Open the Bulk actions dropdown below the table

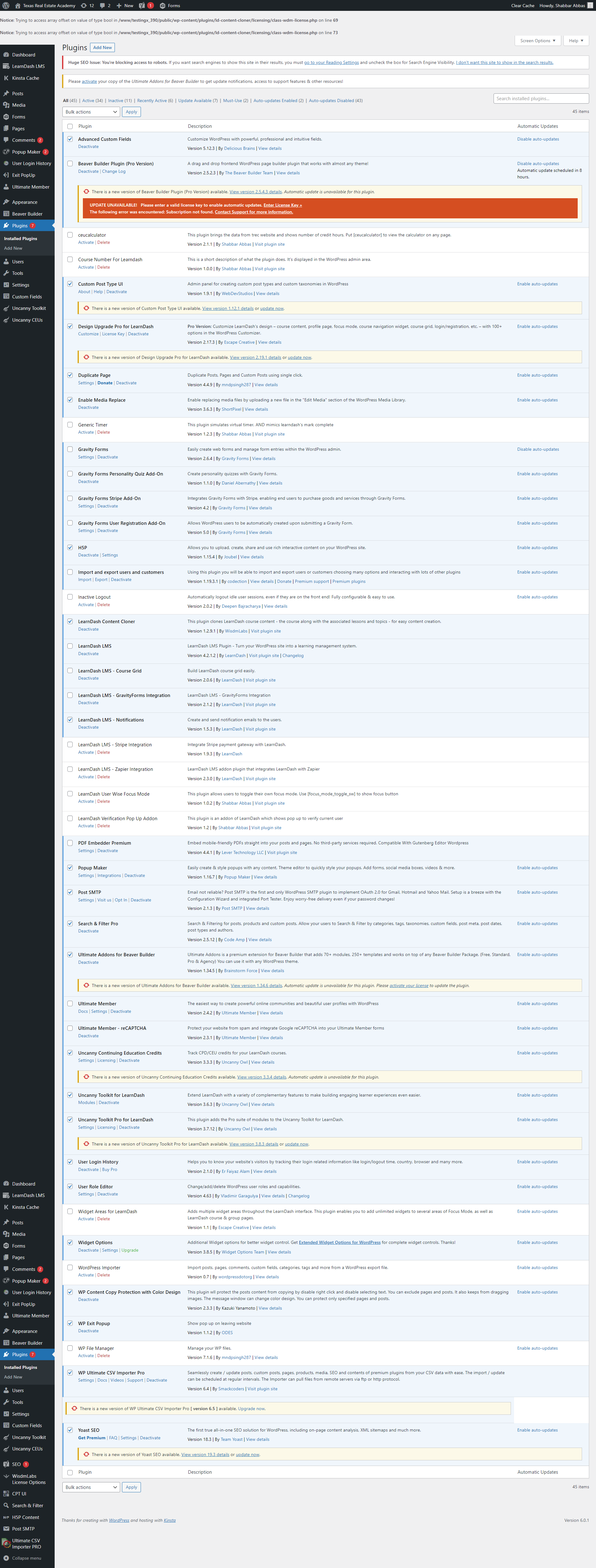point(91,1487)
